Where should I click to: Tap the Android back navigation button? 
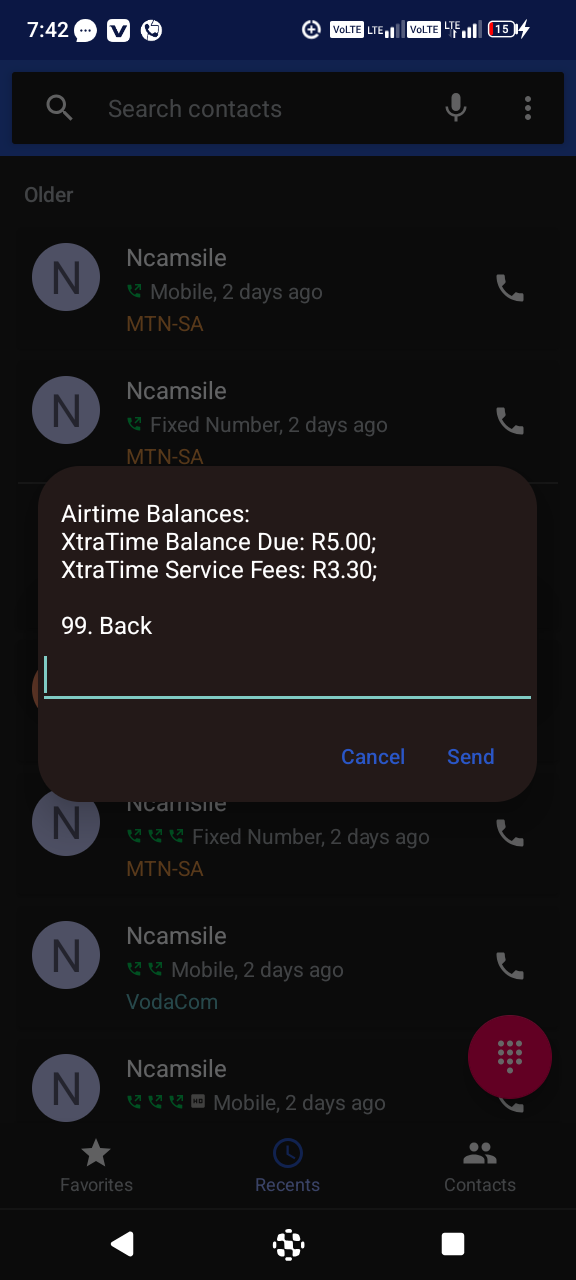pyautogui.click(x=122, y=1244)
